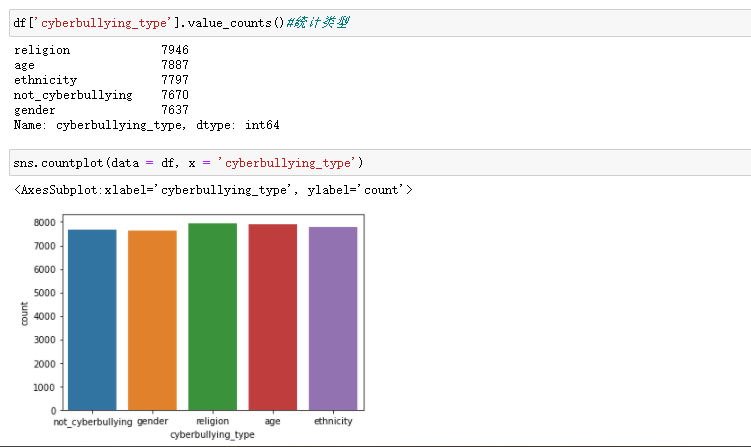Click the green religion bar

tap(213, 317)
